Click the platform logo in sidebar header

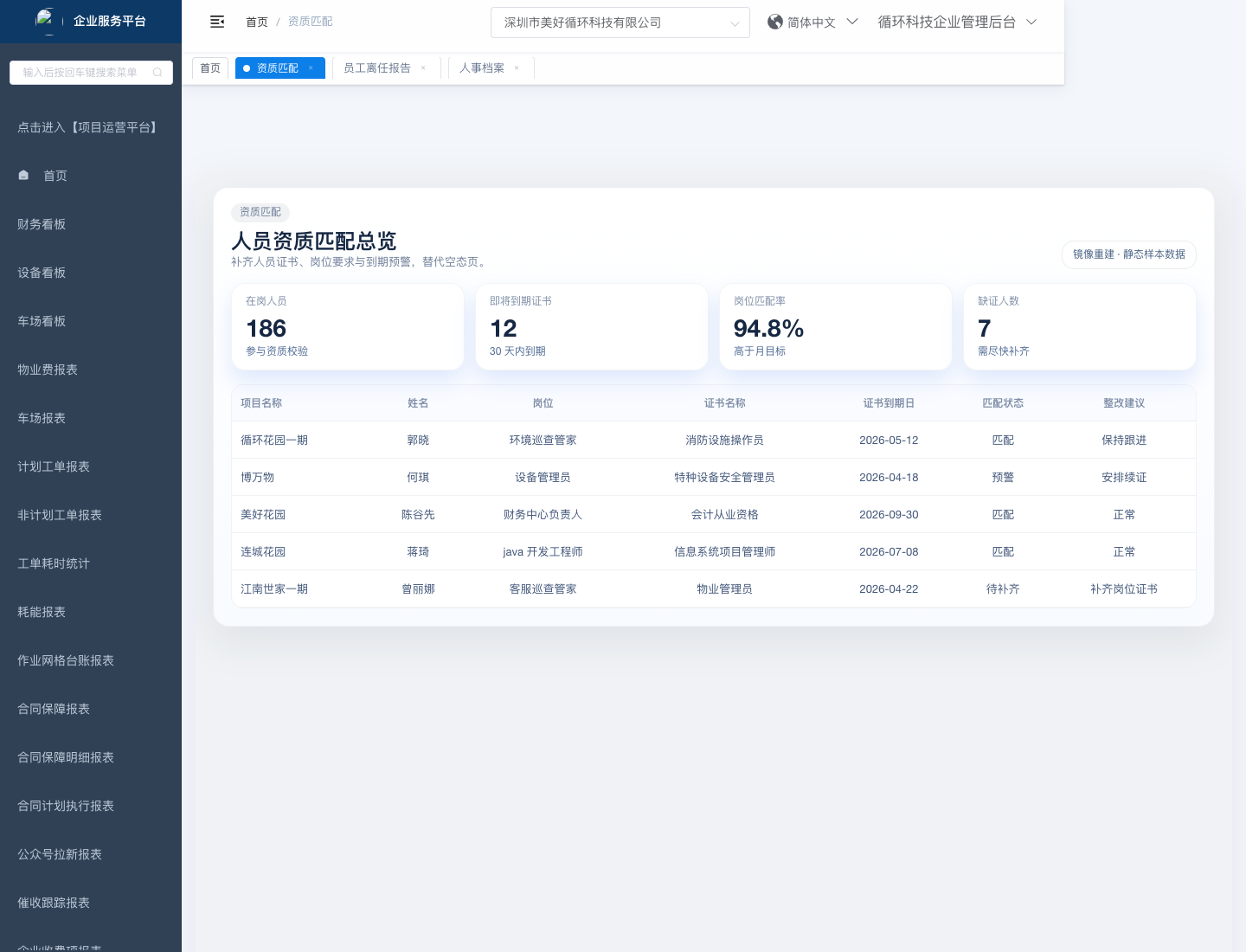(45, 20)
